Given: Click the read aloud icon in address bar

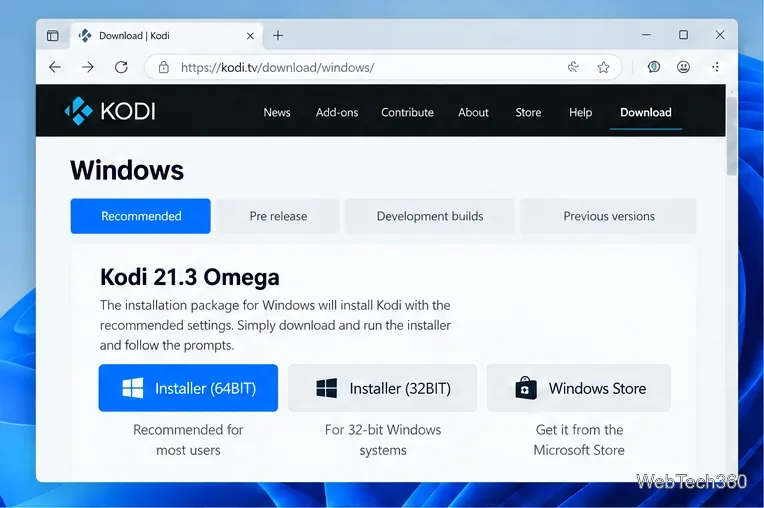Looking at the screenshot, I should [573, 67].
